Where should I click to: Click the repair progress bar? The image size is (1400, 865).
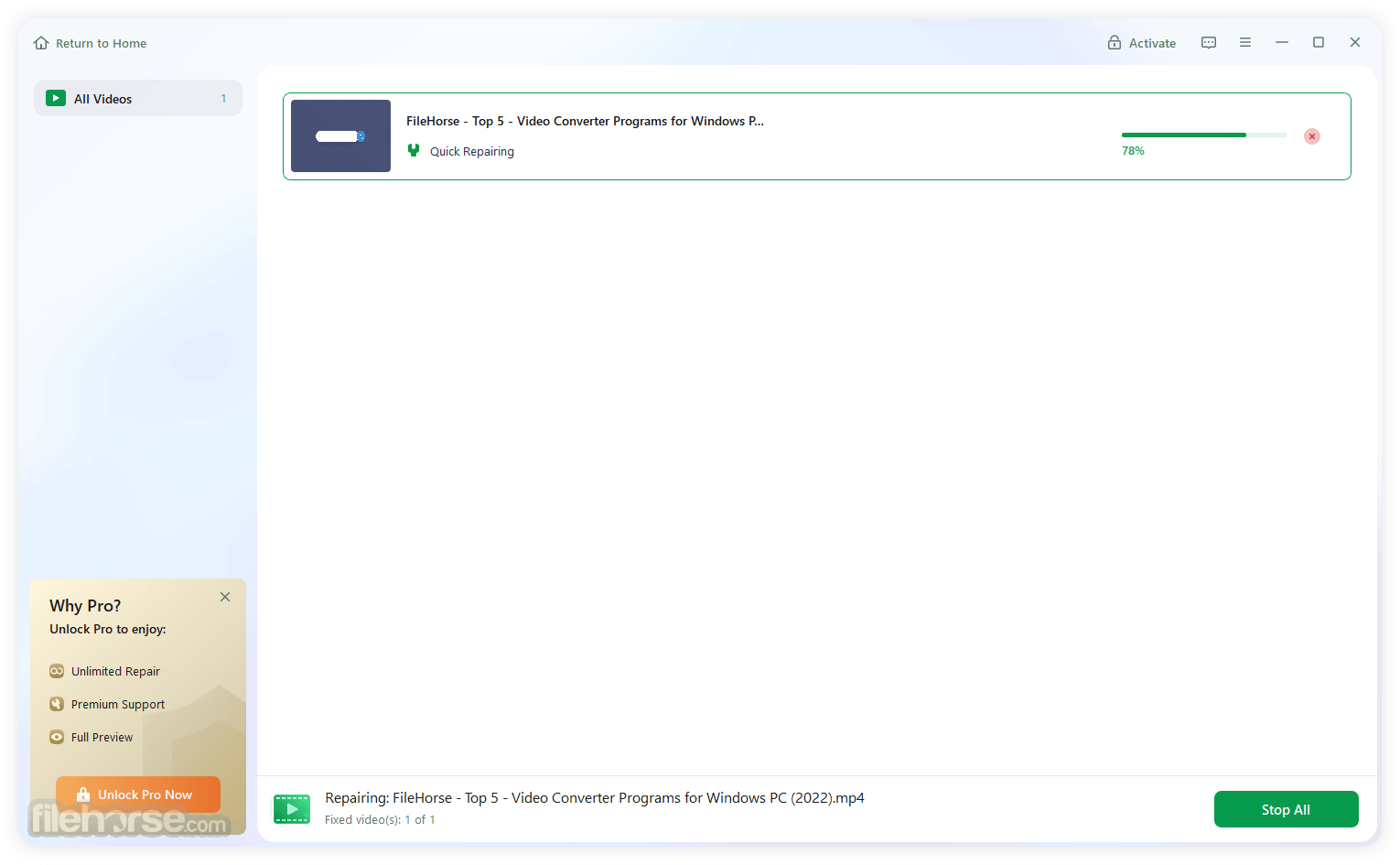(x=1204, y=135)
